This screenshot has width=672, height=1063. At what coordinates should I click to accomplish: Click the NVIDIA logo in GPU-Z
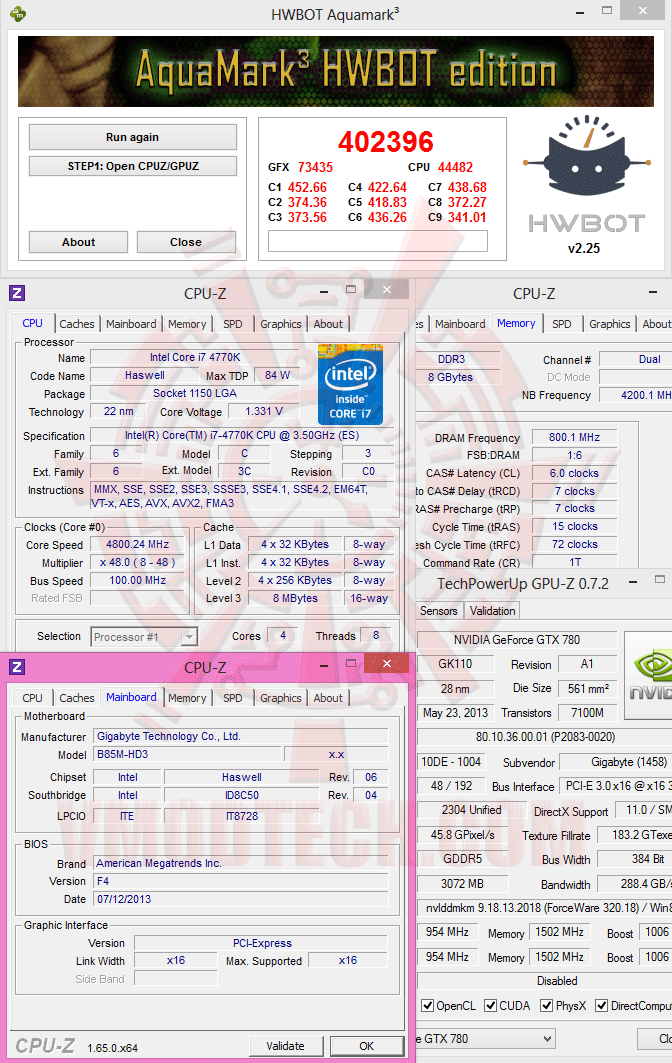pyautogui.click(x=650, y=675)
